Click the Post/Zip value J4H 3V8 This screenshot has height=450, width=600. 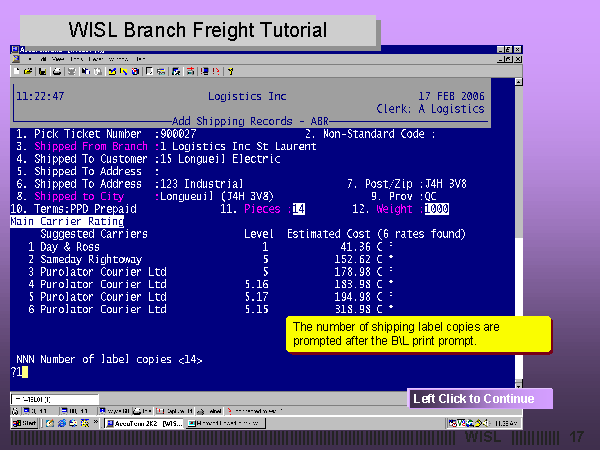[446, 184]
